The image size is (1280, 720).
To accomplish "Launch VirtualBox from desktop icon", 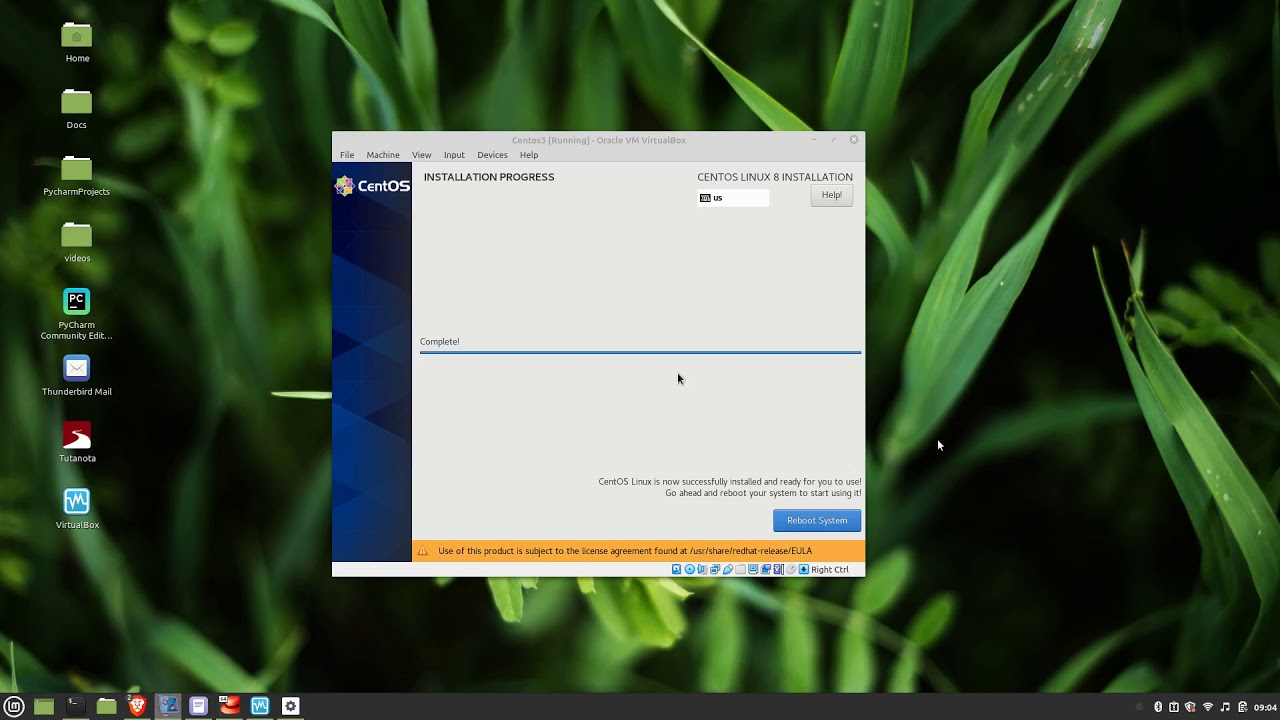I will tap(77, 509).
